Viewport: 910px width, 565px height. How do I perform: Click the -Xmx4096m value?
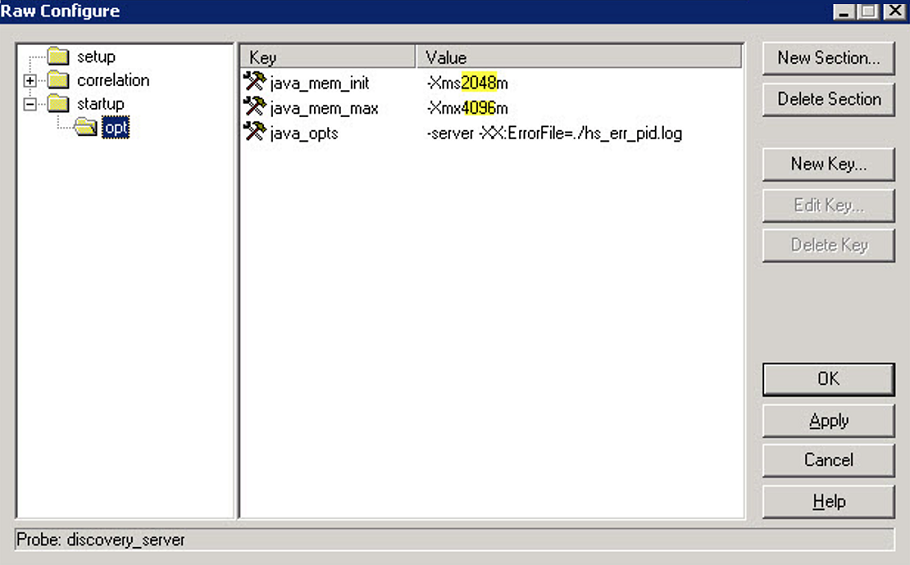467,108
